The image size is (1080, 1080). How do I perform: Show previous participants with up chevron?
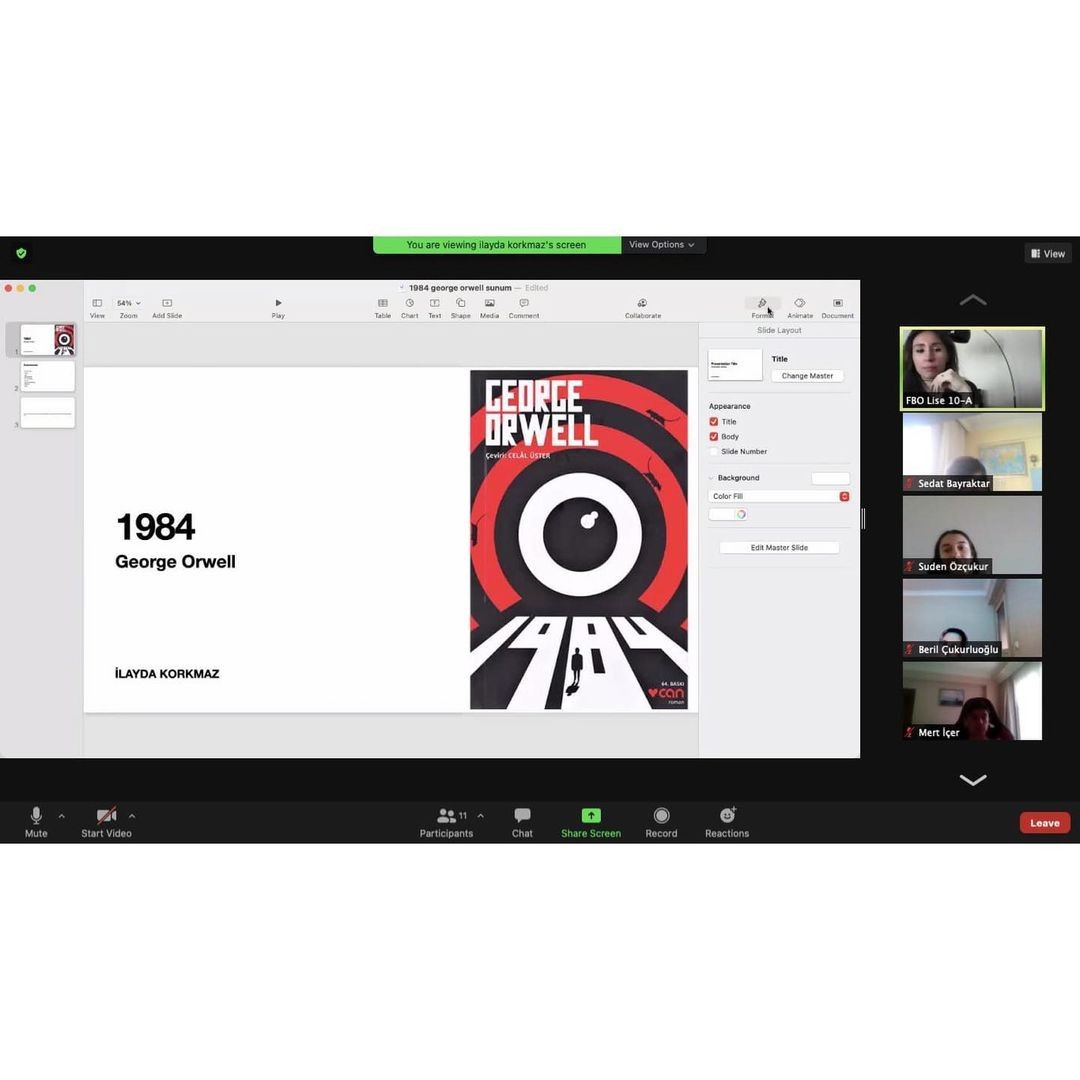[973, 300]
